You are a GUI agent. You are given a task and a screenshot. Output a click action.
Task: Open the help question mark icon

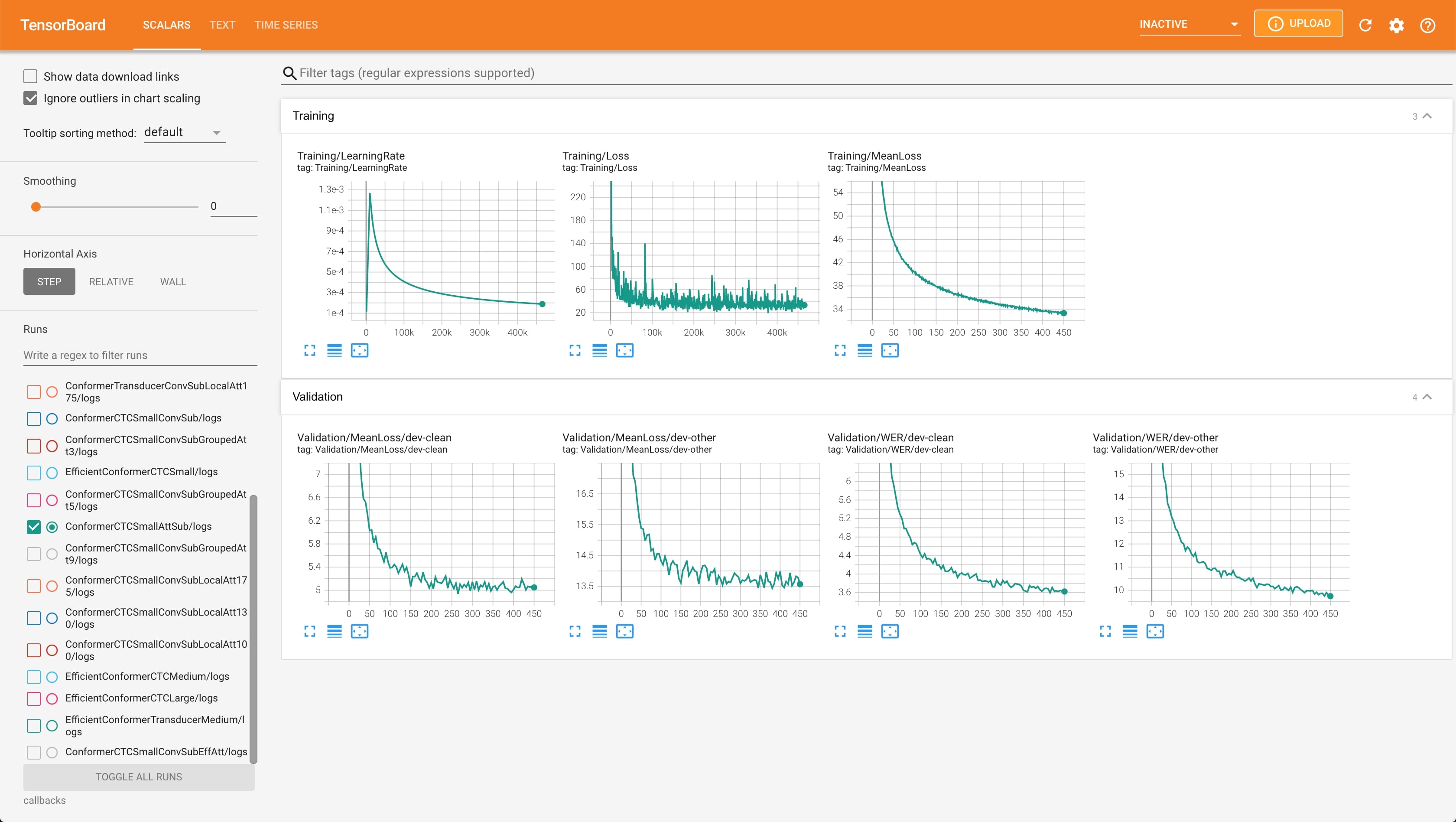point(1427,25)
